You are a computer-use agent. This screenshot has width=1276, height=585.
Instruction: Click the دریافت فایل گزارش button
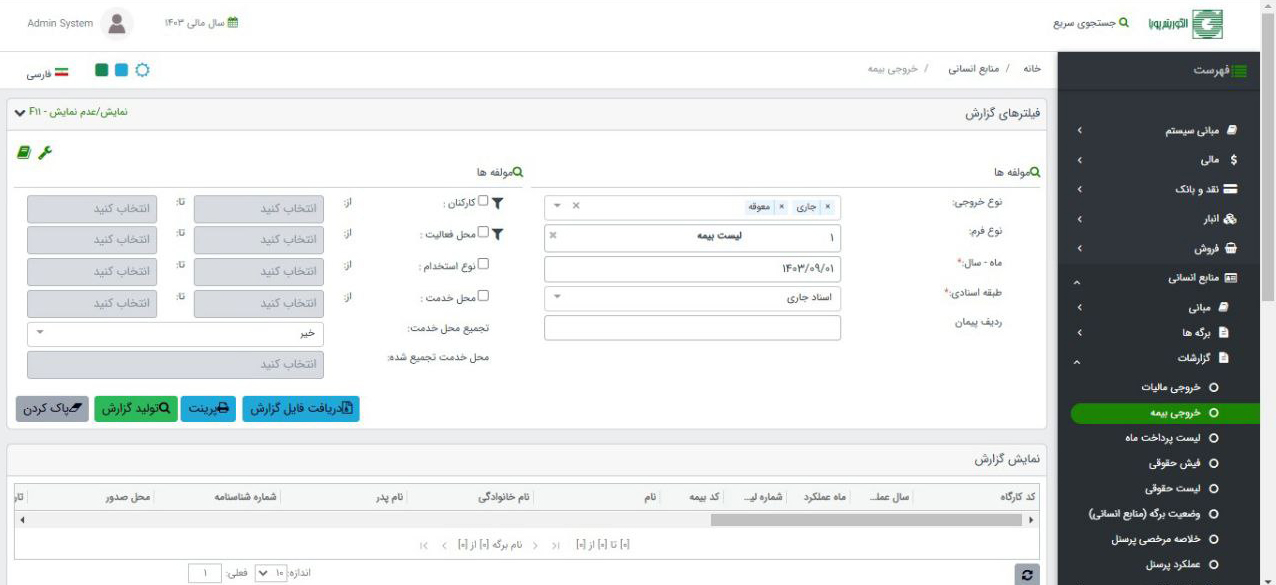(x=300, y=408)
